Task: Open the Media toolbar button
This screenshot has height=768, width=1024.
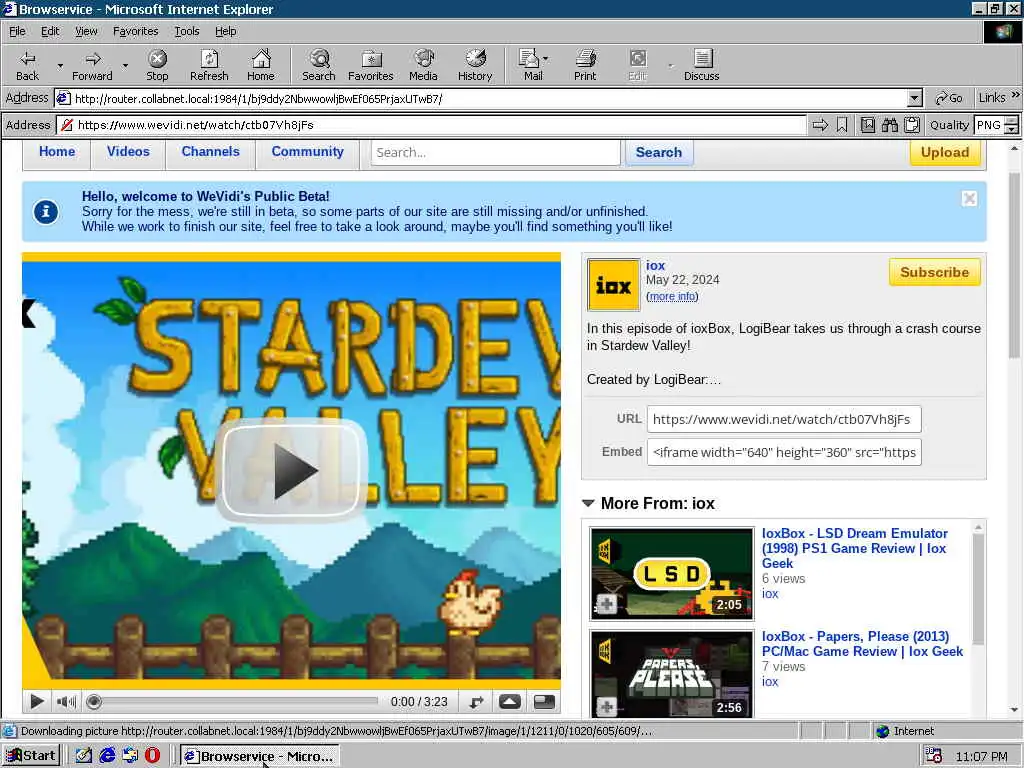Action: (423, 65)
